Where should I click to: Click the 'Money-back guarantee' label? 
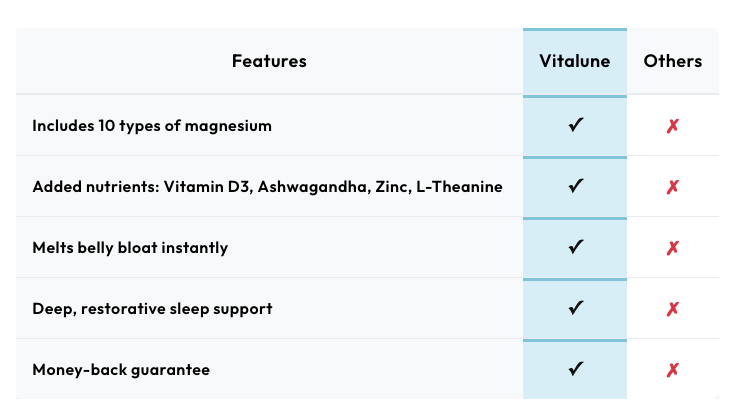pyautogui.click(x=121, y=370)
